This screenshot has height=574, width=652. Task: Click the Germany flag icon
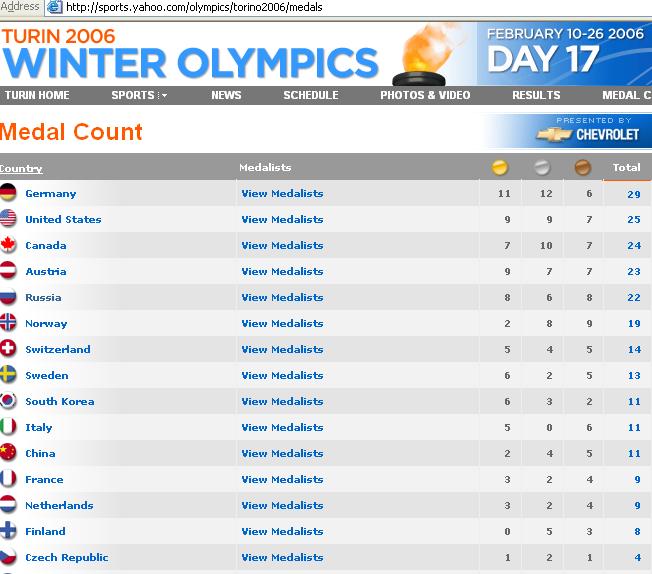(8, 193)
